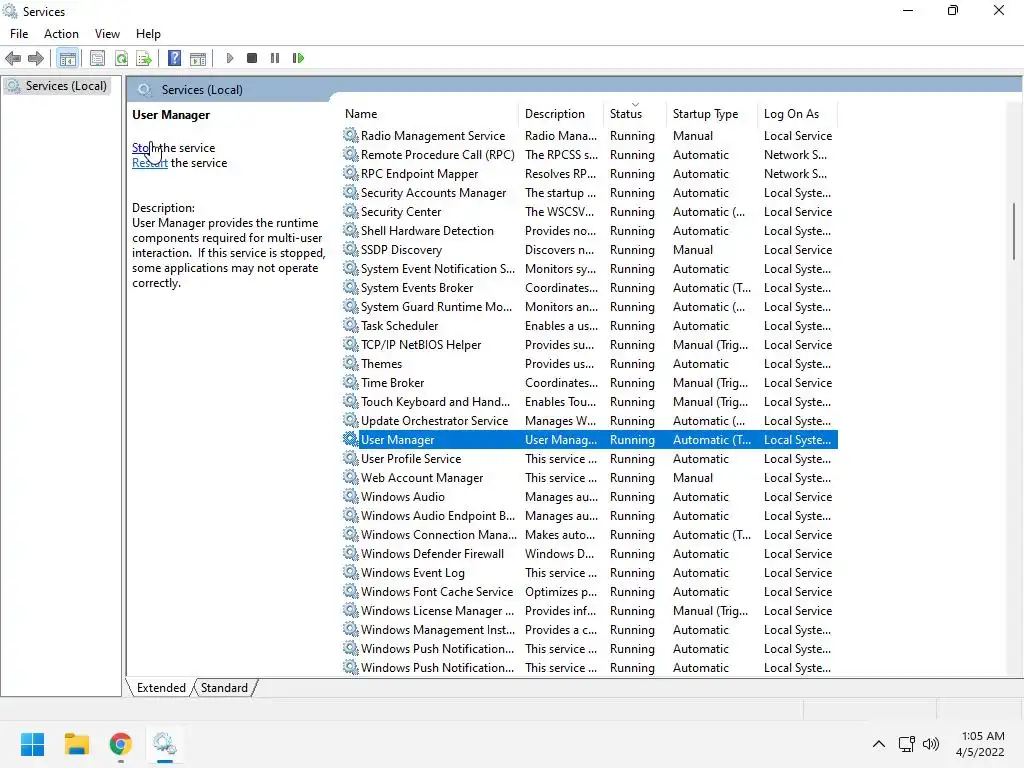Open the View menu
This screenshot has height=768, width=1024.
(x=107, y=34)
